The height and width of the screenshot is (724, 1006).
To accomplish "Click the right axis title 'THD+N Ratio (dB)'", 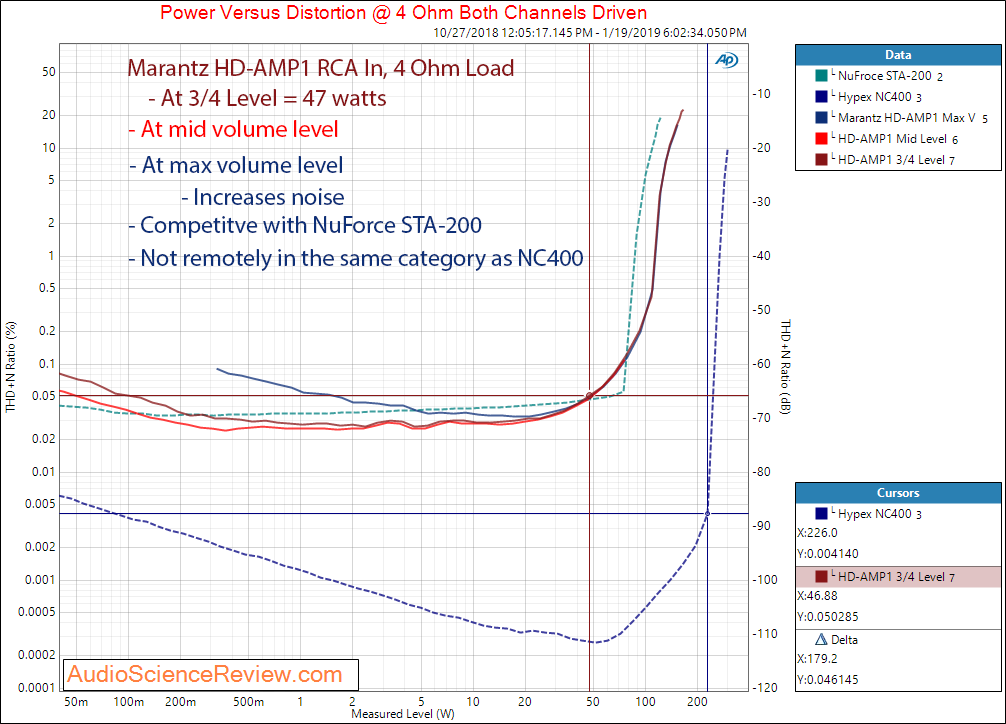I will (x=786, y=366).
